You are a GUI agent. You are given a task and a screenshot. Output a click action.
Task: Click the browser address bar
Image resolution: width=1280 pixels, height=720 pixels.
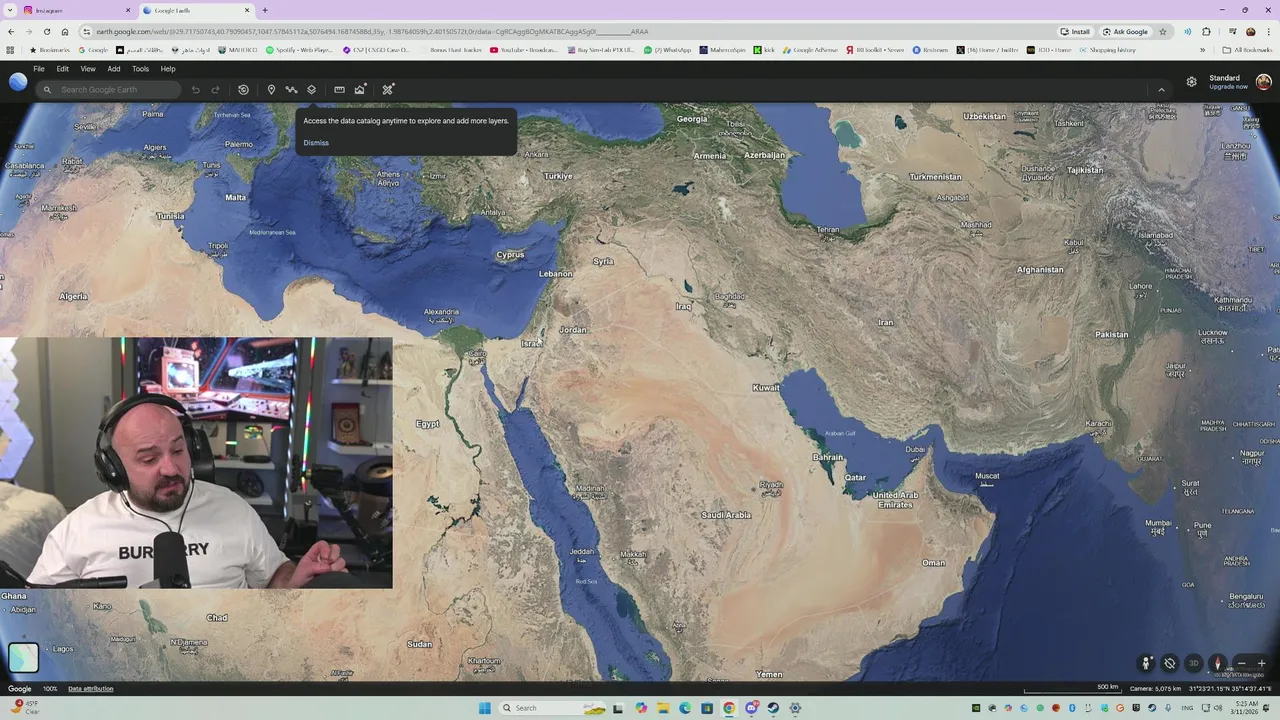click(560, 31)
